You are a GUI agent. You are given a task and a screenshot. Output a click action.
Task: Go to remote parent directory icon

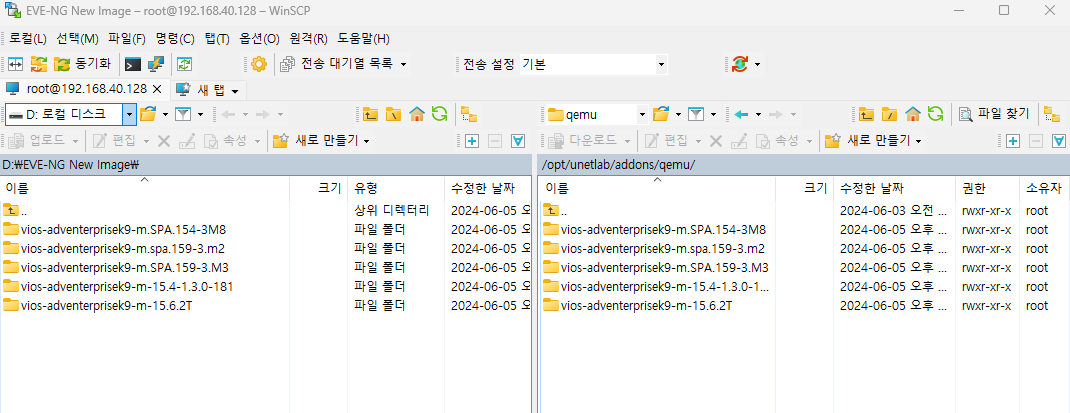point(867,114)
